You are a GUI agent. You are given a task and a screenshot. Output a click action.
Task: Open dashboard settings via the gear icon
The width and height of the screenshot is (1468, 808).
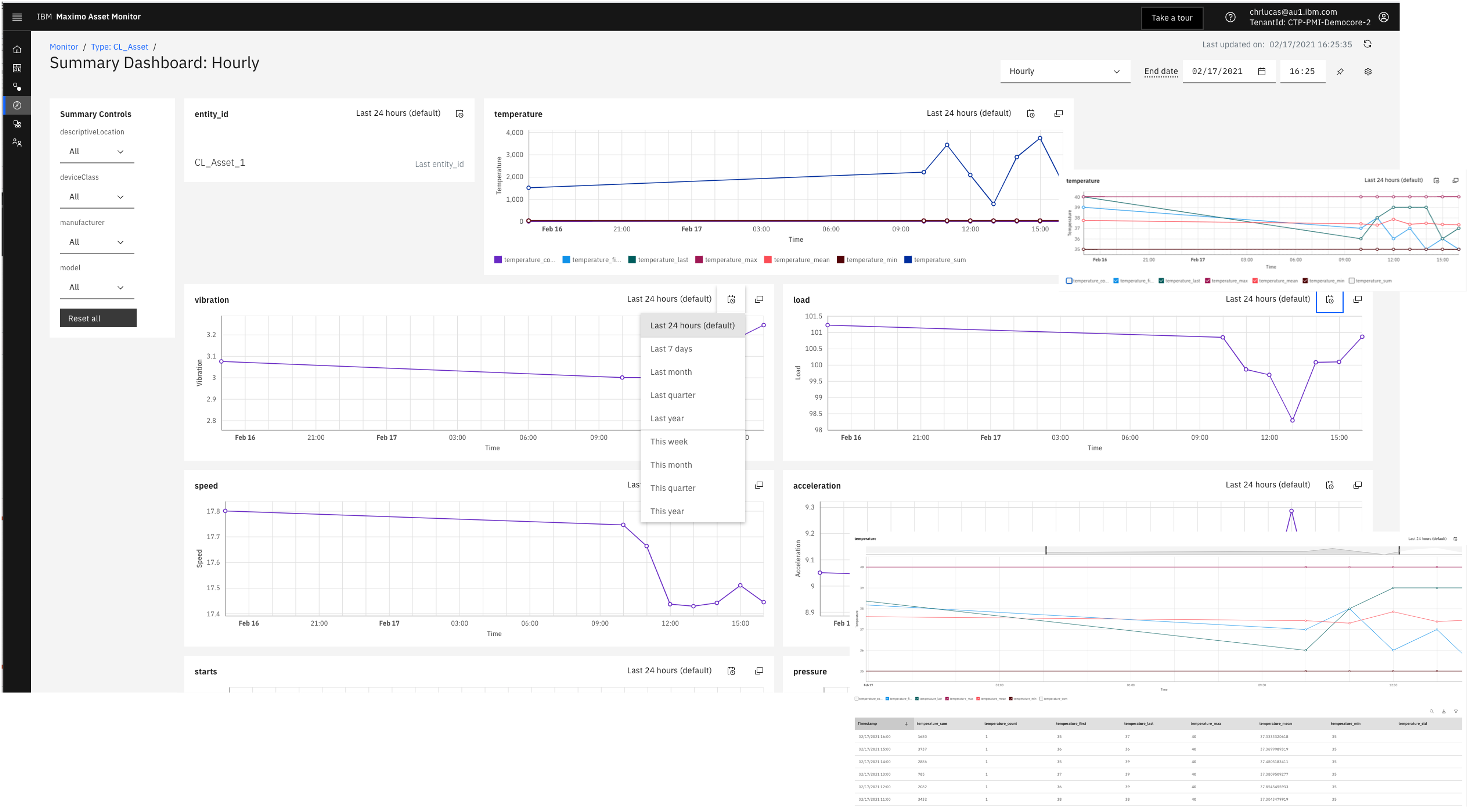1368,71
